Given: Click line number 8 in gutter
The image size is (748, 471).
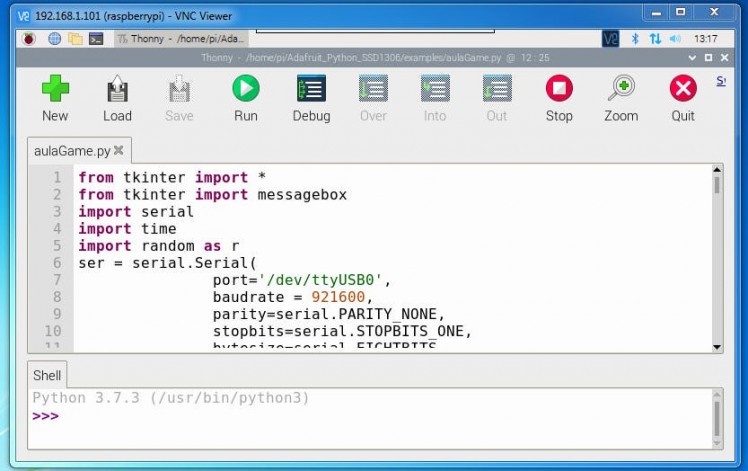Looking at the screenshot, I should (57, 297).
